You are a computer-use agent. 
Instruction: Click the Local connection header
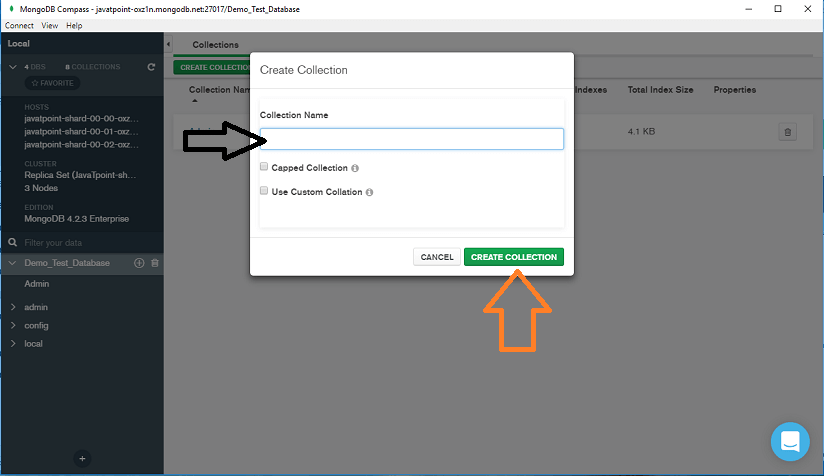pos(18,44)
